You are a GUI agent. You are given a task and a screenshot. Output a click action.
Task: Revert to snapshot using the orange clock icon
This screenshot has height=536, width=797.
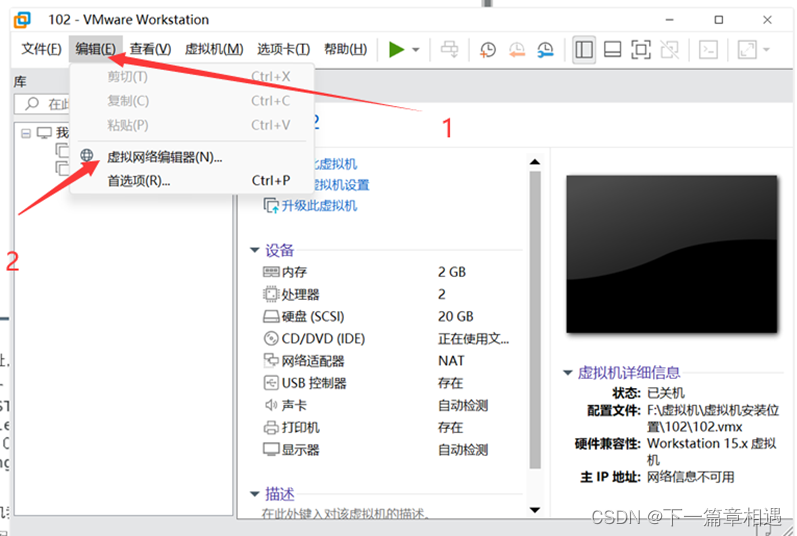coord(516,50)
